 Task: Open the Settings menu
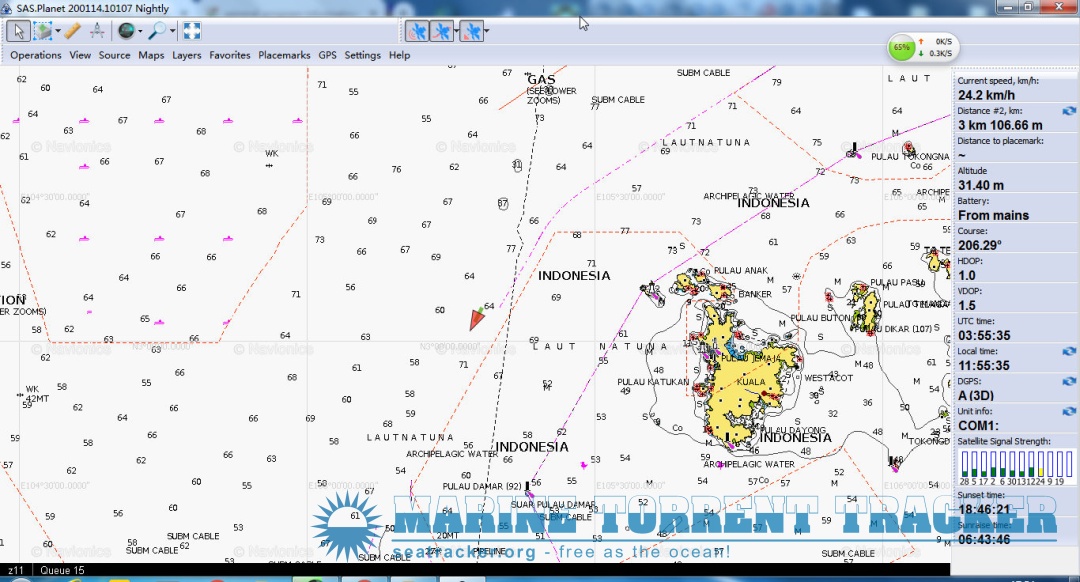362,55
